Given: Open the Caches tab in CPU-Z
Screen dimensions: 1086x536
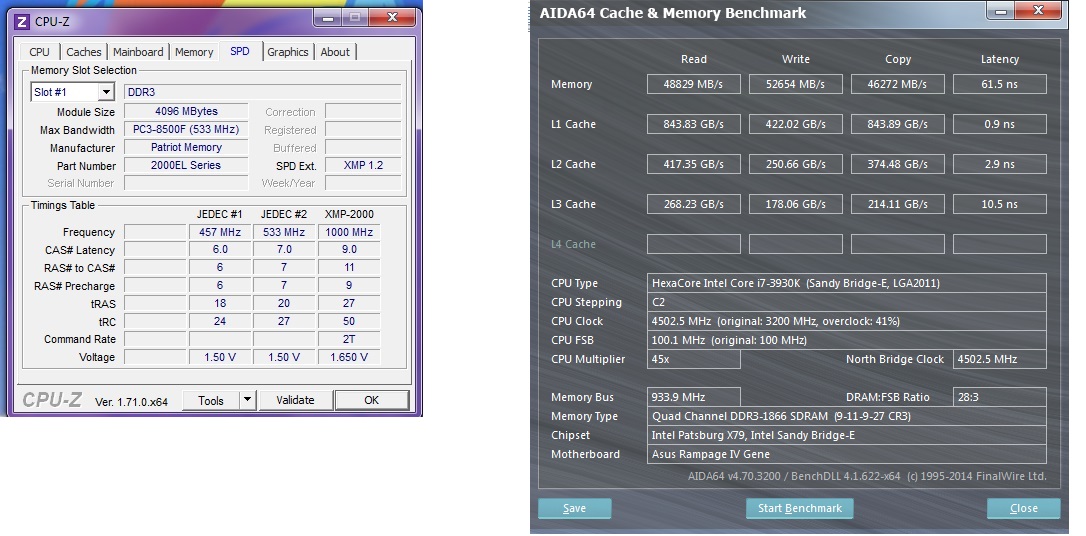Looking at the screenshot, I should 84,52.
